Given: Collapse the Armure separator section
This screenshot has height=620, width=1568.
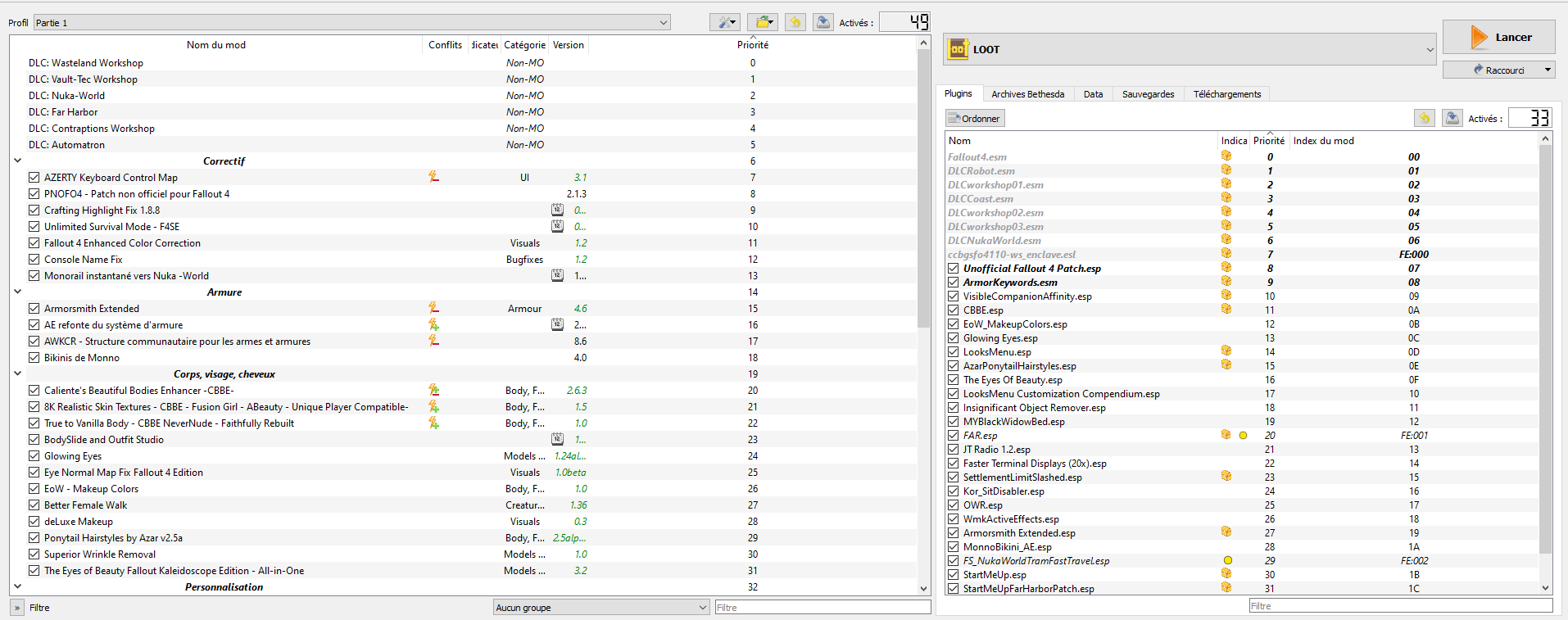Looking at the screenshot, I should [17, 292].
